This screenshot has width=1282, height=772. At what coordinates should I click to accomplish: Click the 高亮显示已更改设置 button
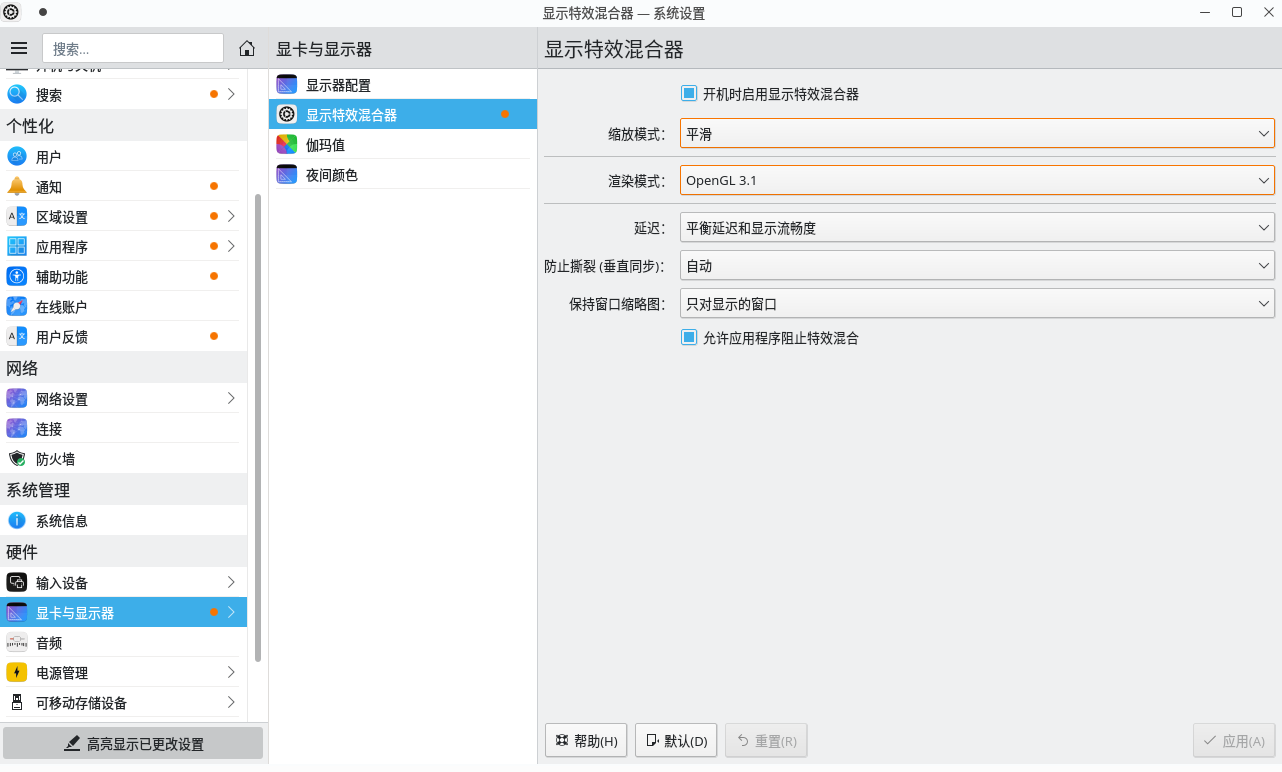click(x=133, y=744)
